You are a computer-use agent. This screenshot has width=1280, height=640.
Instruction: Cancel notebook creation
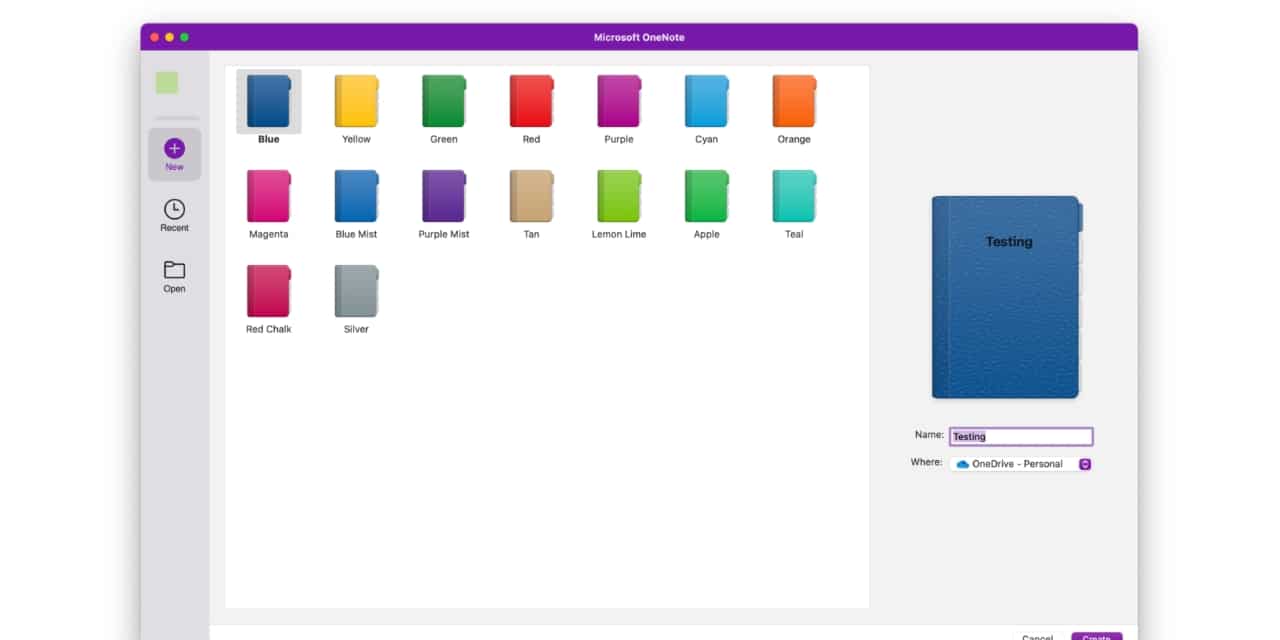pos(1037,636)
